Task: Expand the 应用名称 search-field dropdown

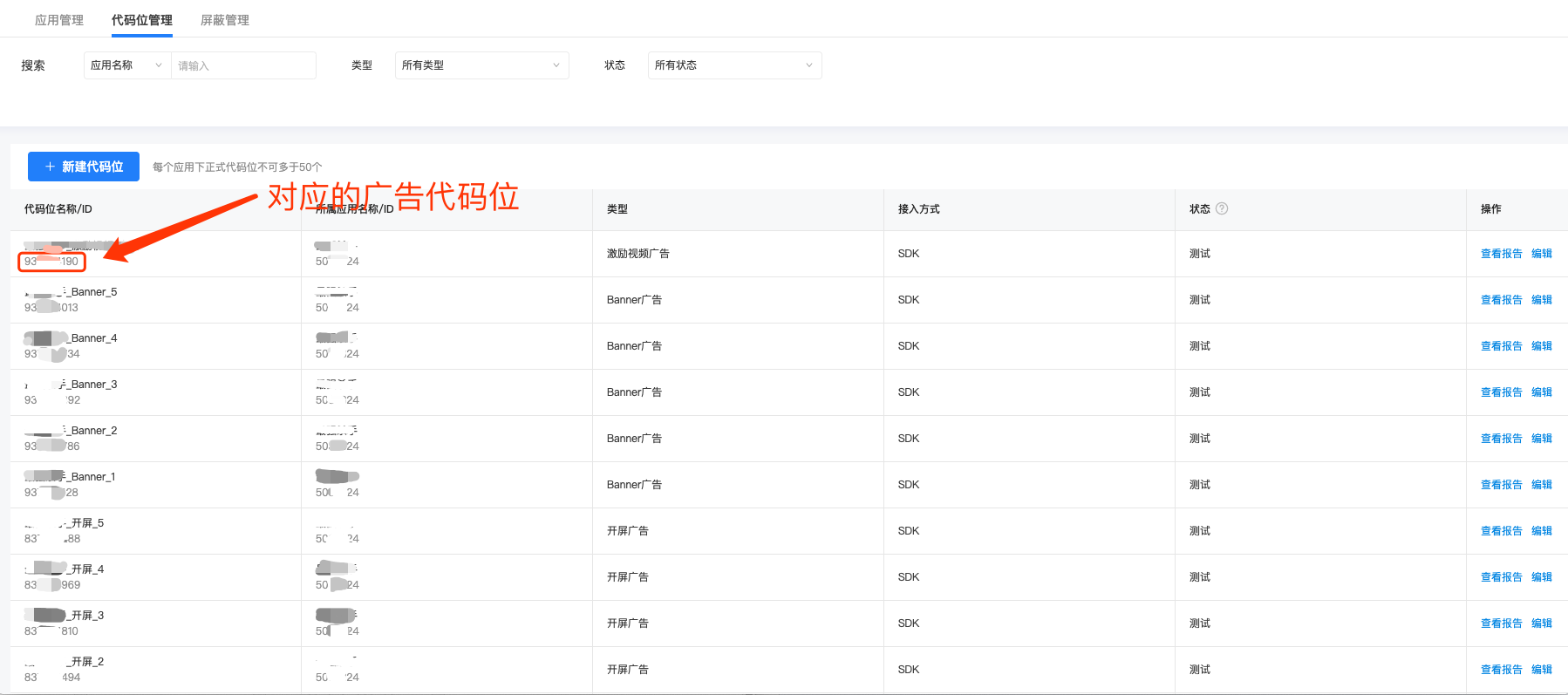Action: 127,65
